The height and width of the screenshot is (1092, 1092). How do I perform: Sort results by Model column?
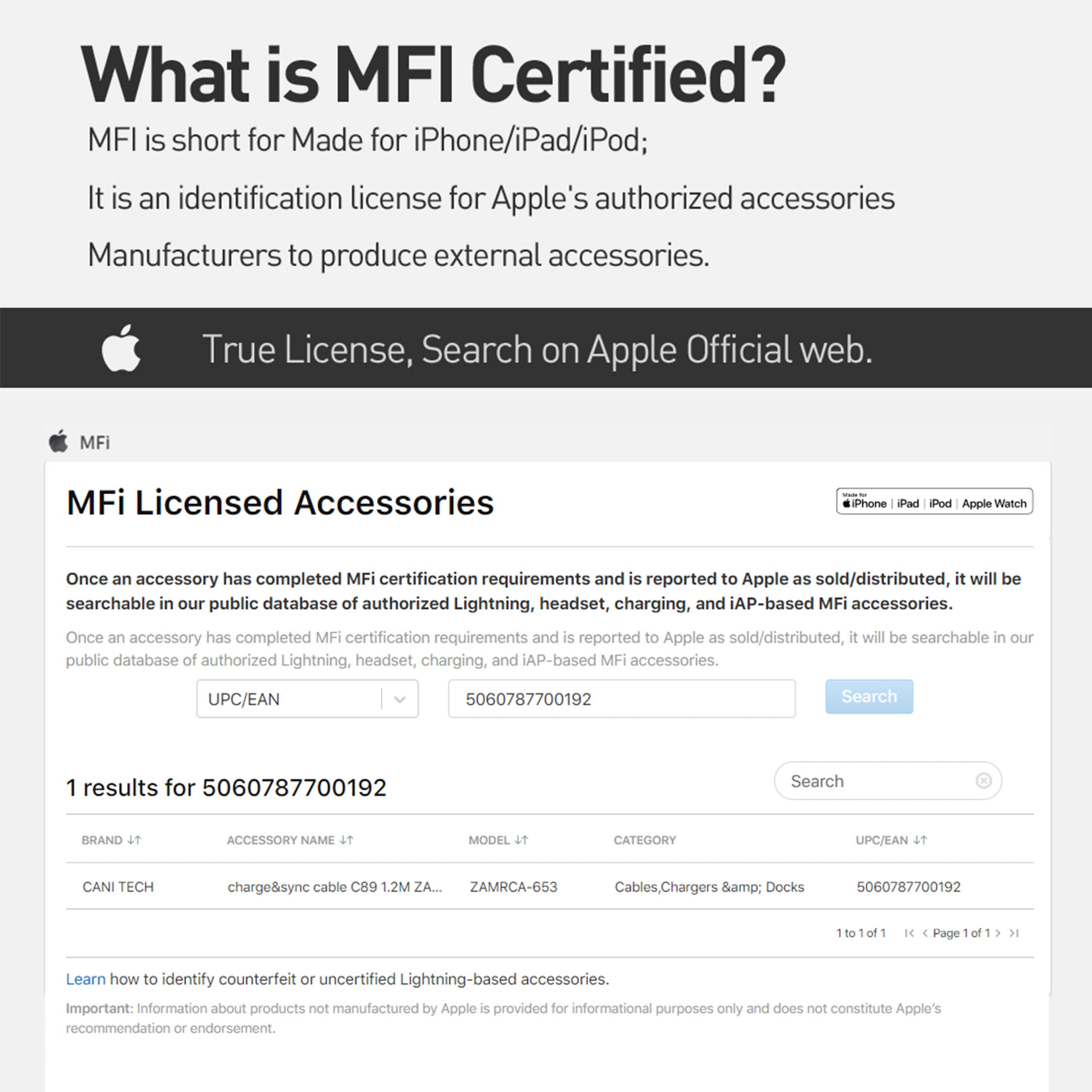[x=498, y=840]
